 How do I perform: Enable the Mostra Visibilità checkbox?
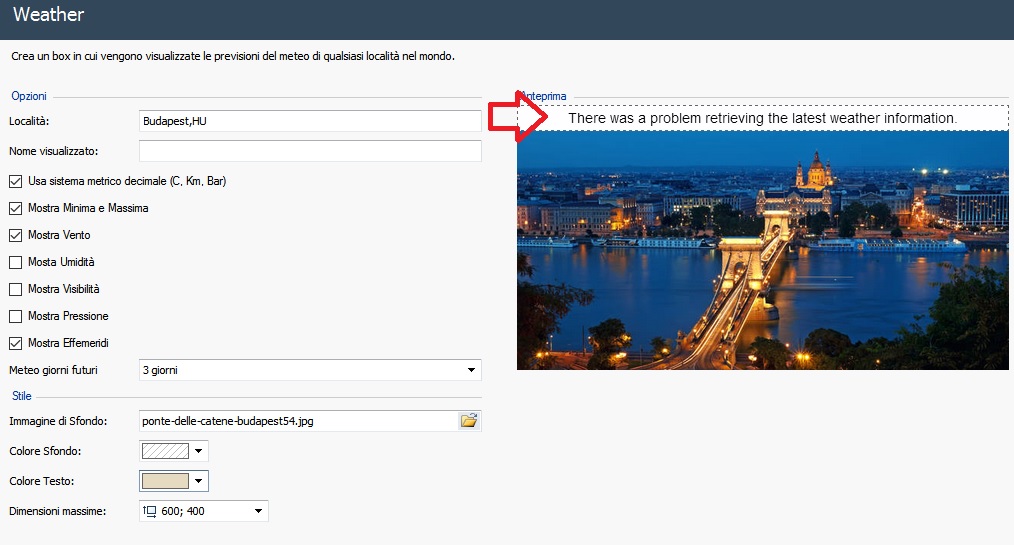[16, 290]
